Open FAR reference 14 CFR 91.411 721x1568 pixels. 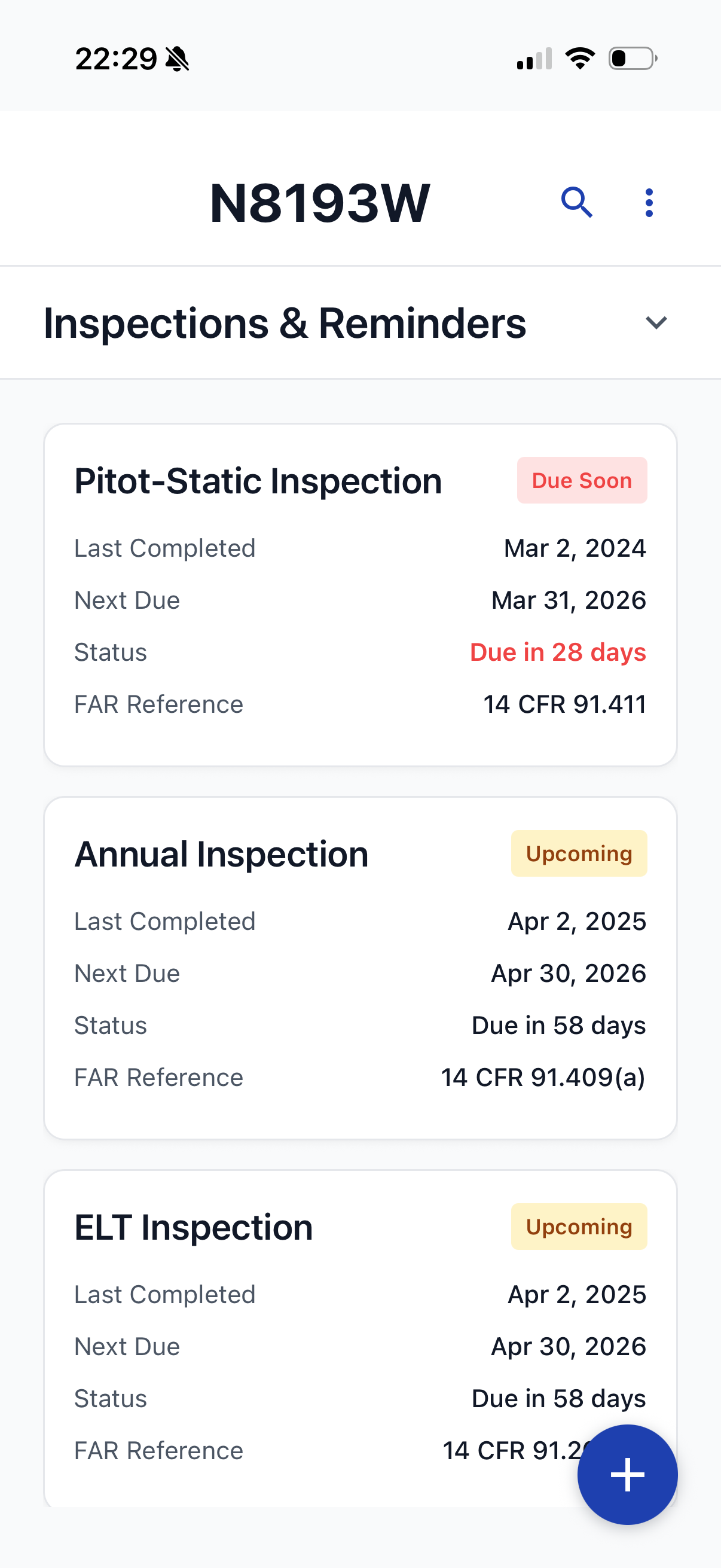[565, 704]
